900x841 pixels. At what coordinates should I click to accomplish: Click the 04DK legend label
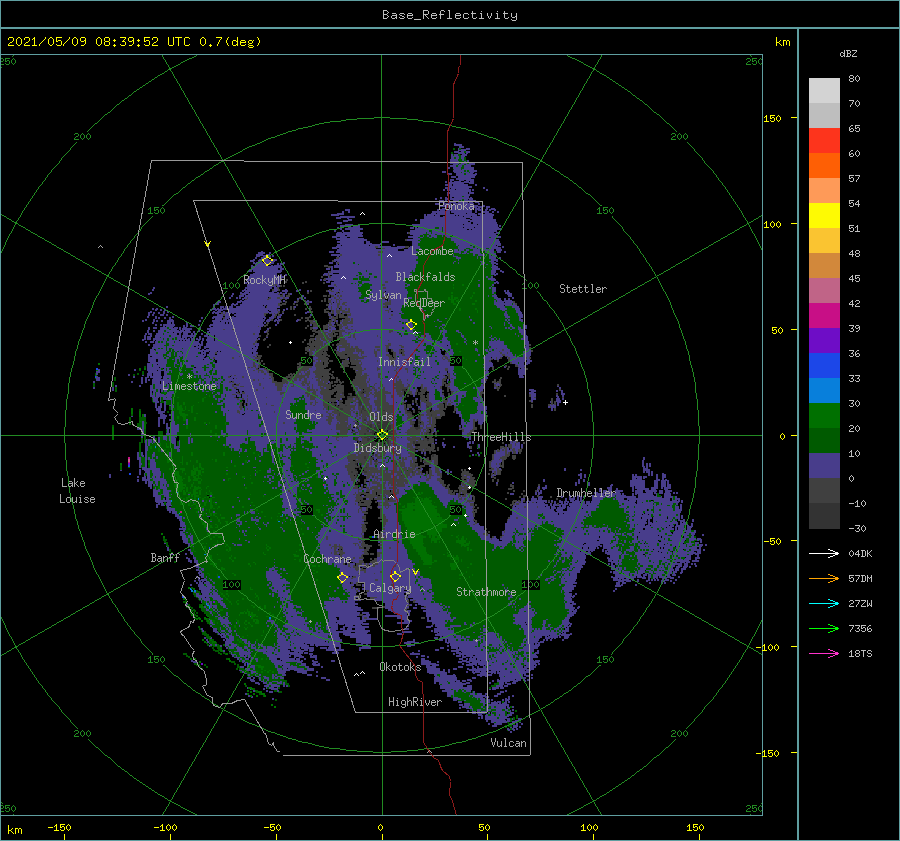tap(860, 553)
